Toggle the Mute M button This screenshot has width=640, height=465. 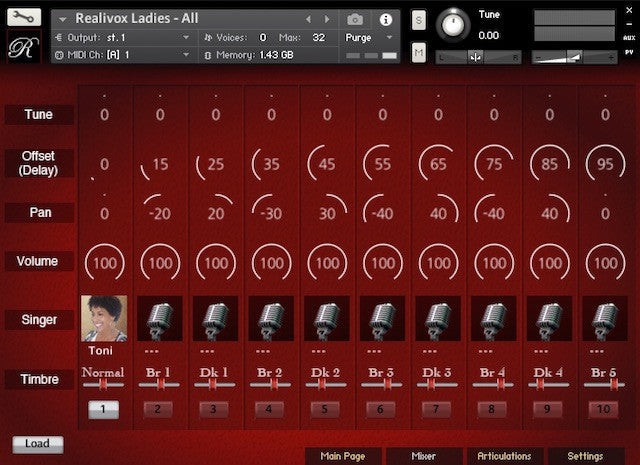[418, 51]
